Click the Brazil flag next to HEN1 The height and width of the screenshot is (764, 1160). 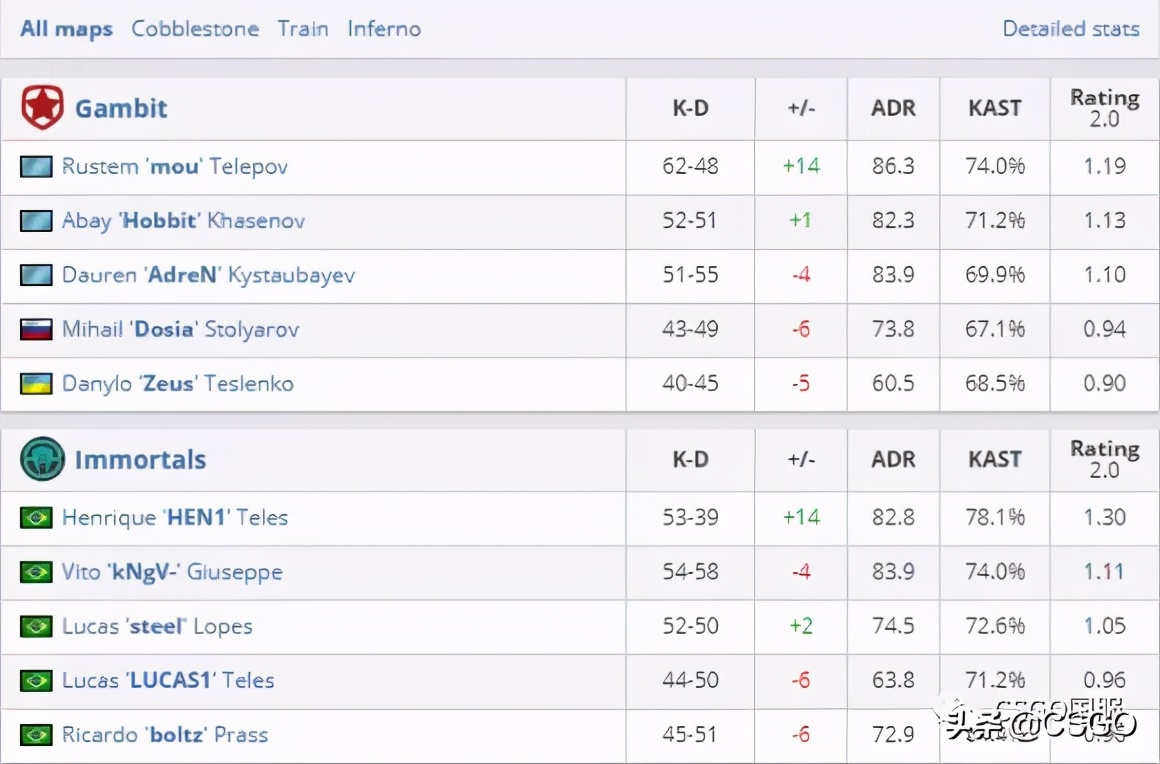point(36,517)
